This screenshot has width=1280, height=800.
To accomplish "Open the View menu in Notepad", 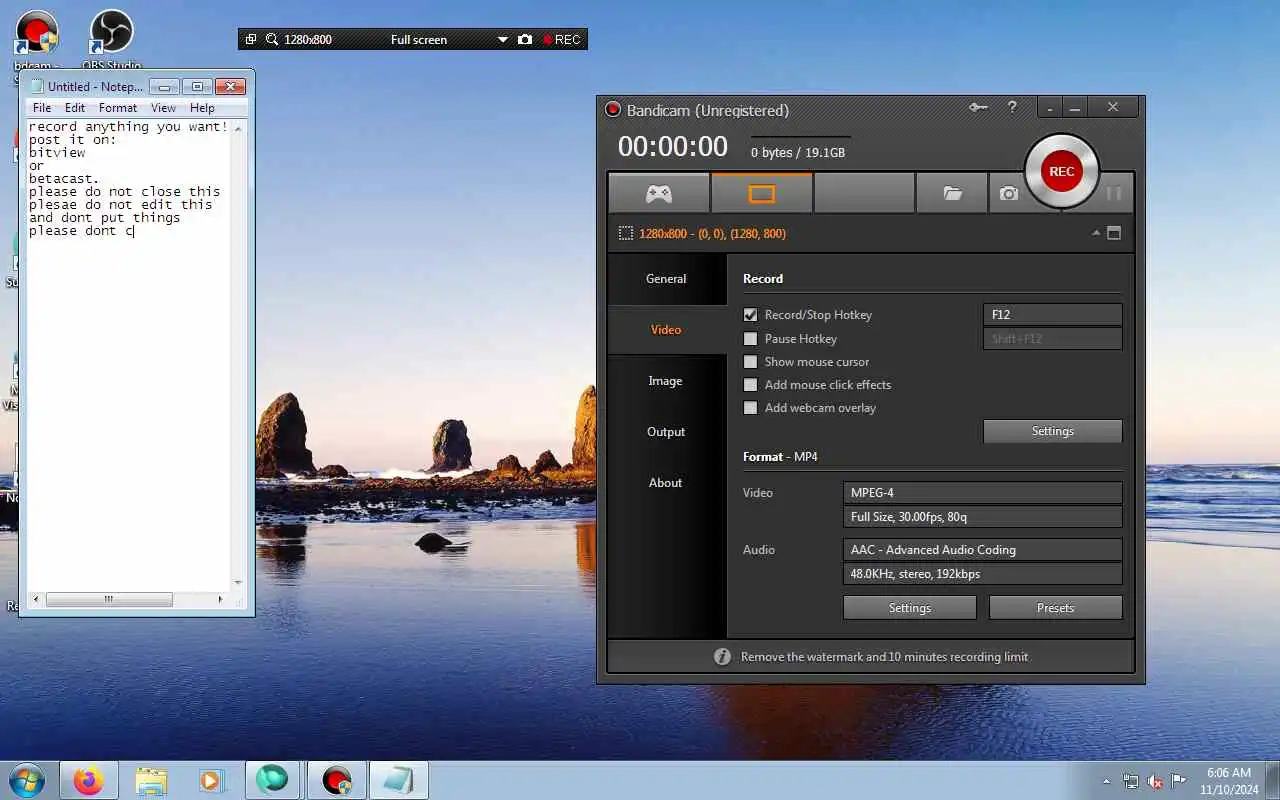I will pos(163,108).
